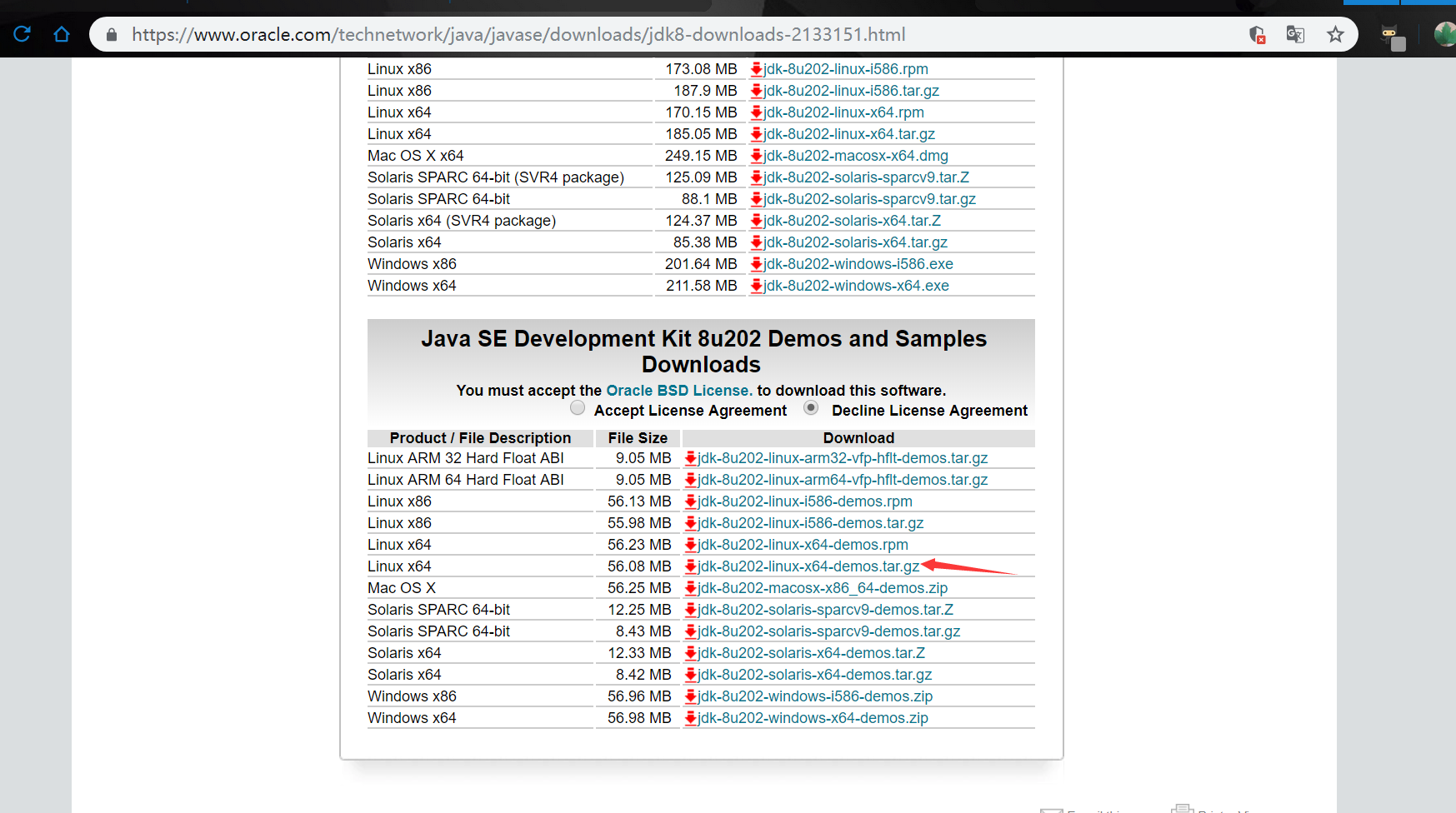
Task: Click download icon for solaris-sparcv9-demos.tar.Z
Action: tap(691, 610)
